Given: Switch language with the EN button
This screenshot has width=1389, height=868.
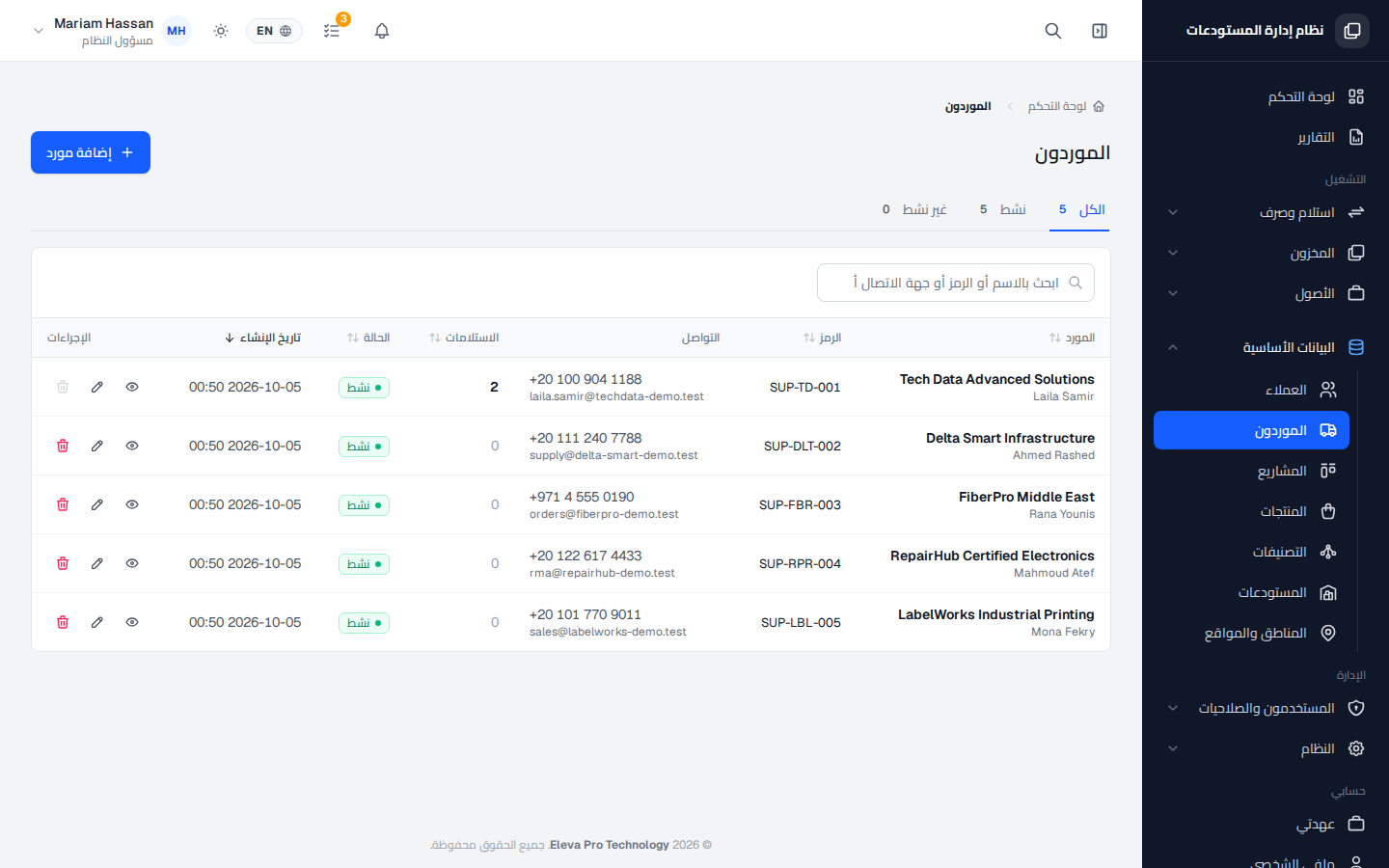Looking at the screenshot, I should (x=274, y=31).
